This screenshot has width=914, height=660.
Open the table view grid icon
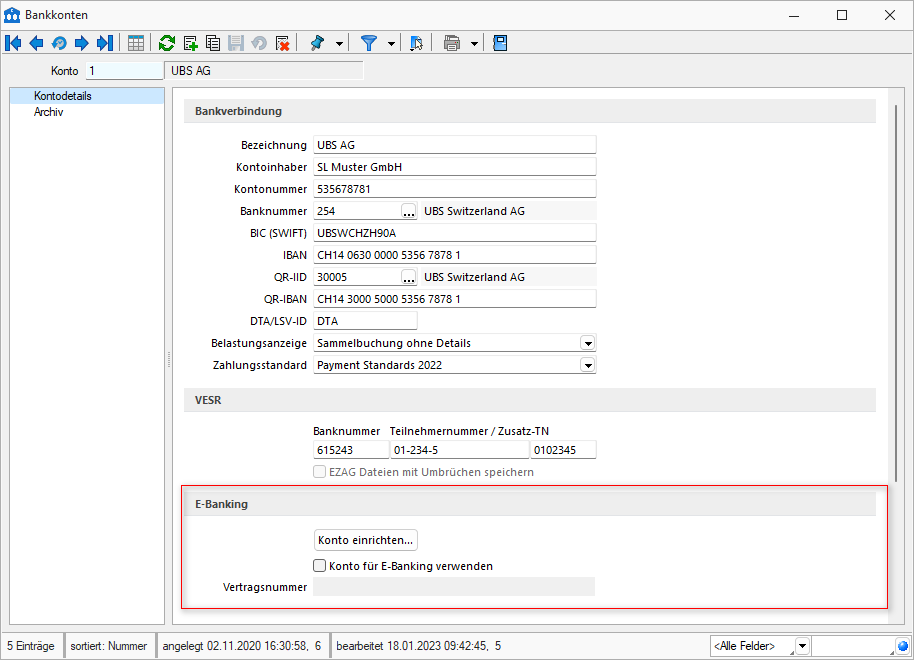tap(136, 43)
